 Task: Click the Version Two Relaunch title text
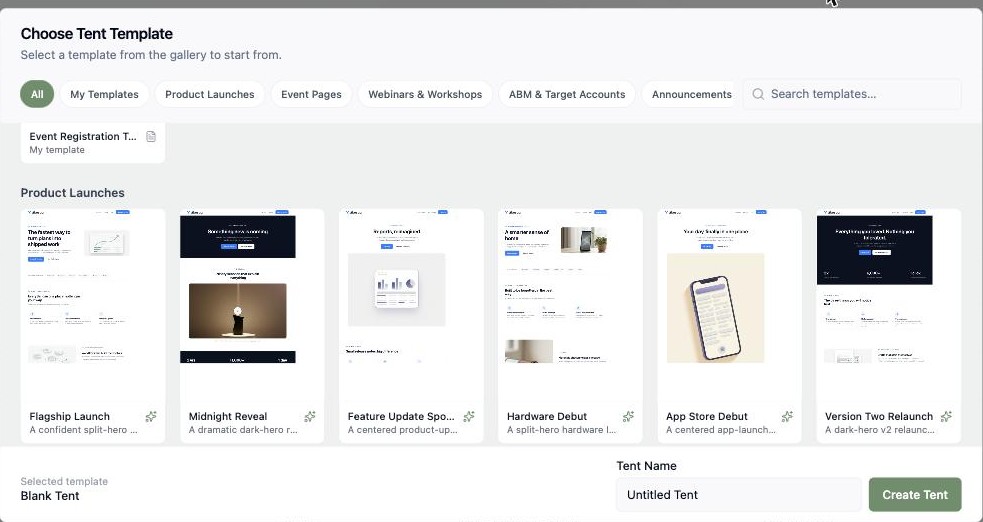tap(879, 416)
